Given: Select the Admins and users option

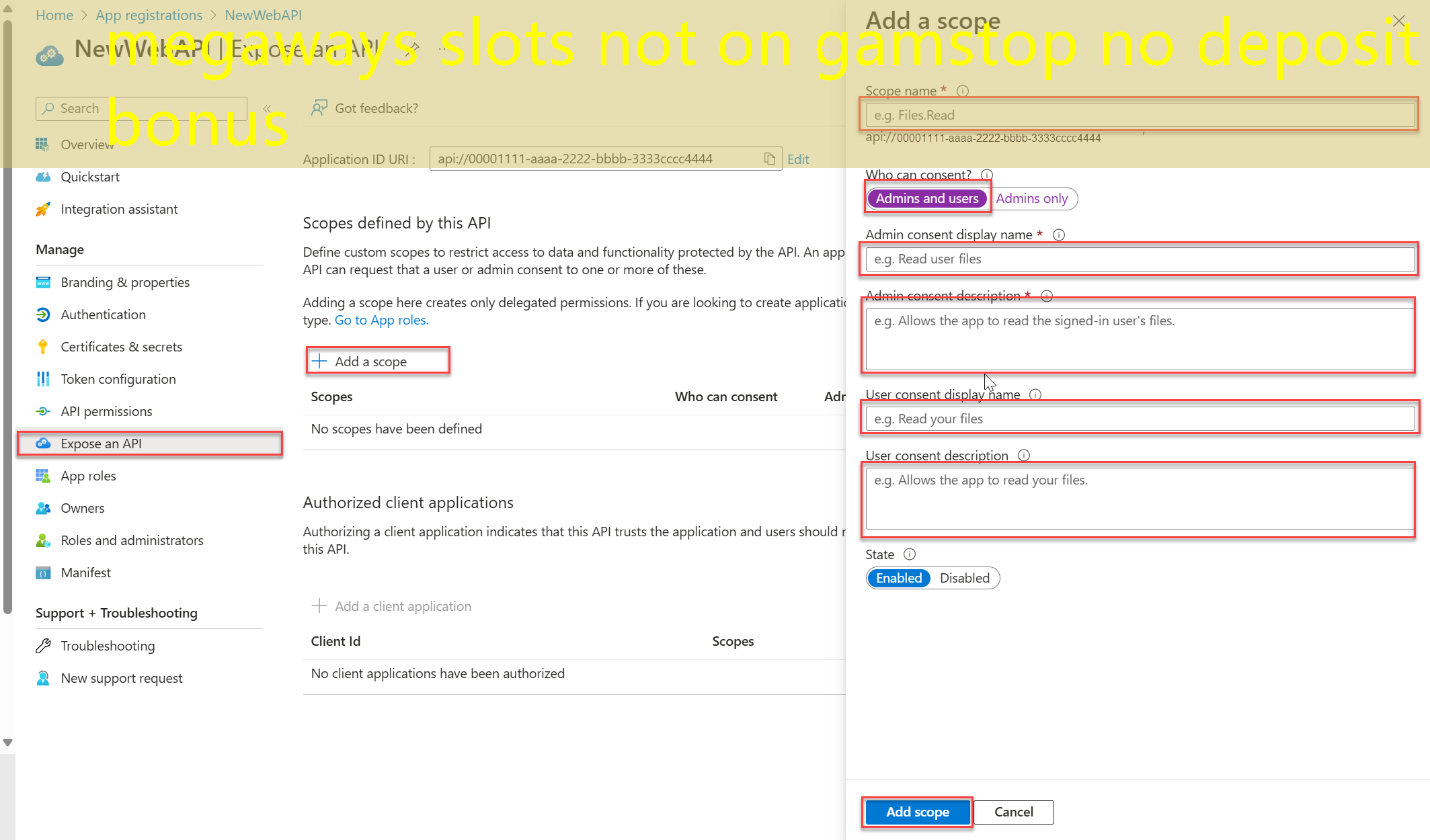Looking at the screenshot, I should (x=926, y=198).
